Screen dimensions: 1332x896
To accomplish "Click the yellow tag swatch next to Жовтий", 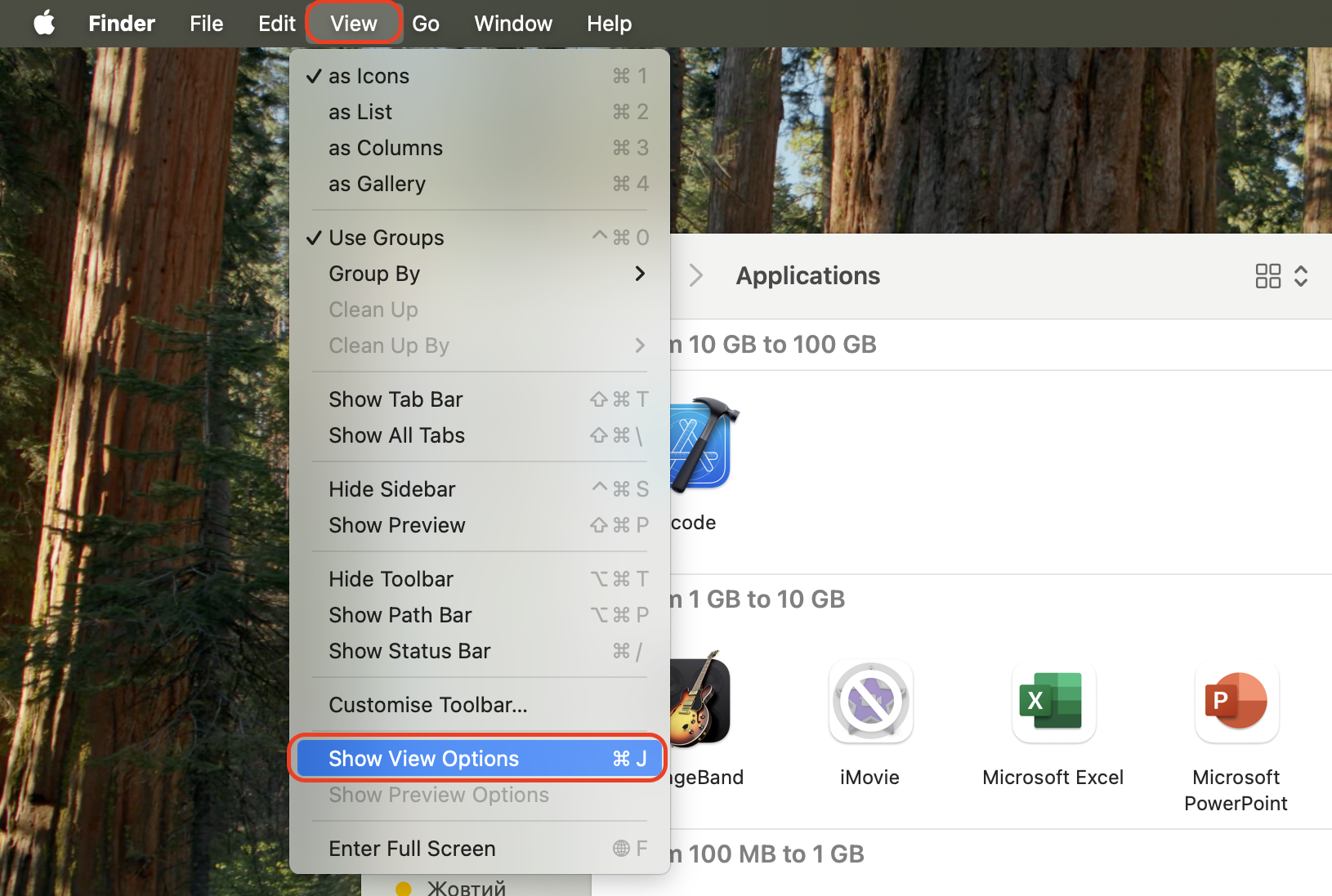I will click(x=403, y=888).
